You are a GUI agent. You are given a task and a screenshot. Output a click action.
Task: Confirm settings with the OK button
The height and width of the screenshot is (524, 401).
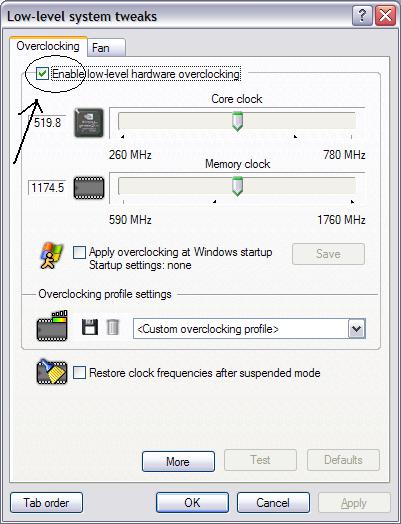tap(192, 503)
